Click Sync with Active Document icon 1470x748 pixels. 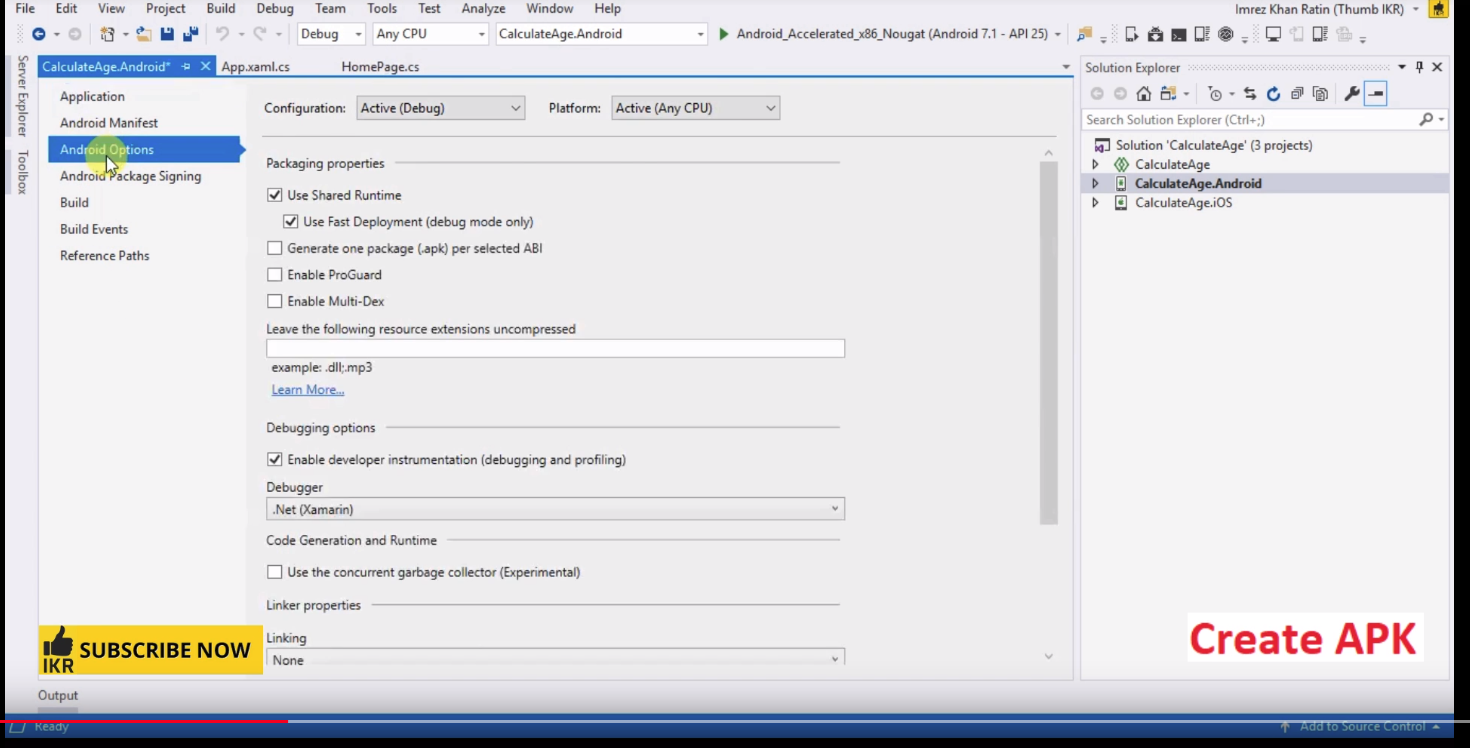1250,94
